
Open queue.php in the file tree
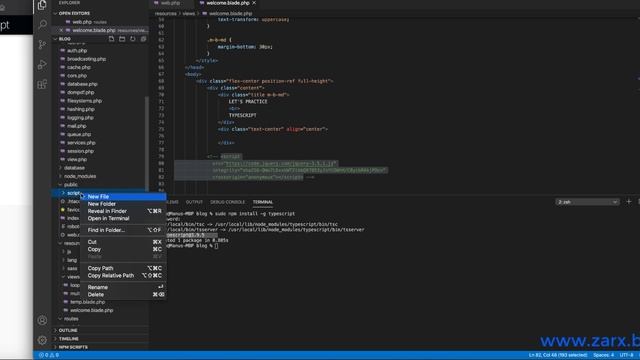pyautogui.click(x=79, y=134)
